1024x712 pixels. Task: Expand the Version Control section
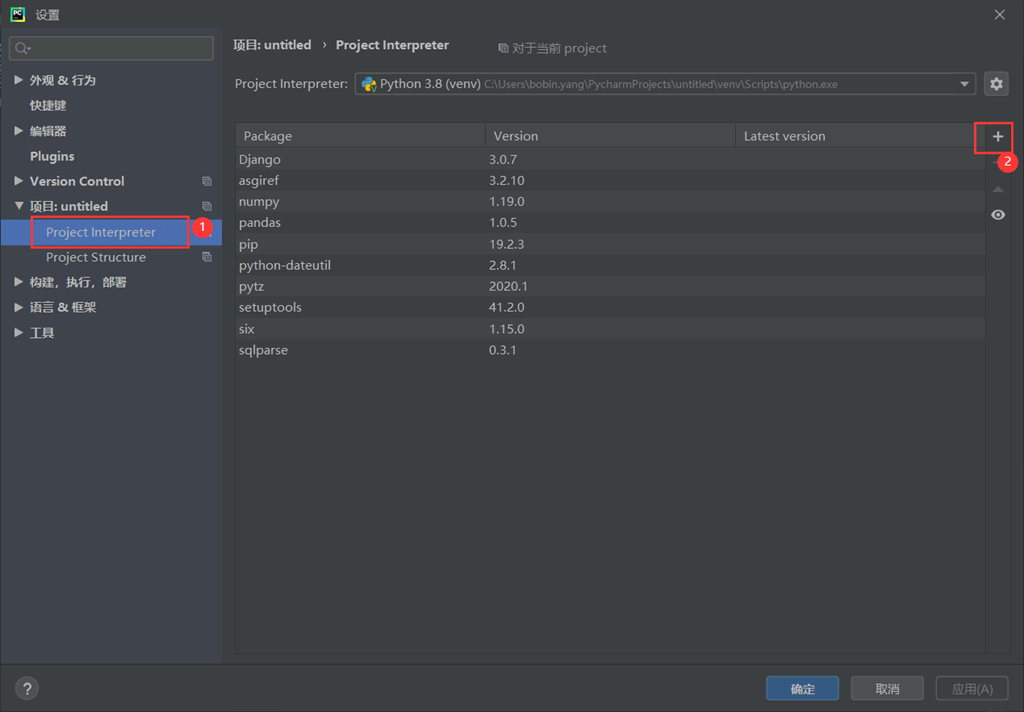pyautogui.click(x=18, y=181)
